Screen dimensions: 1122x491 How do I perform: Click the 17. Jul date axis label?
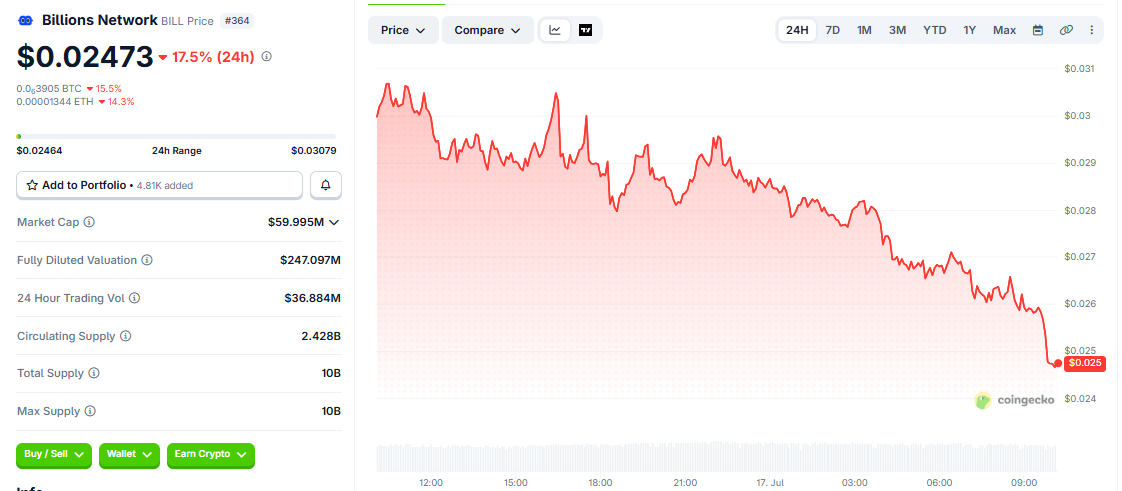[x=770, y=482]
